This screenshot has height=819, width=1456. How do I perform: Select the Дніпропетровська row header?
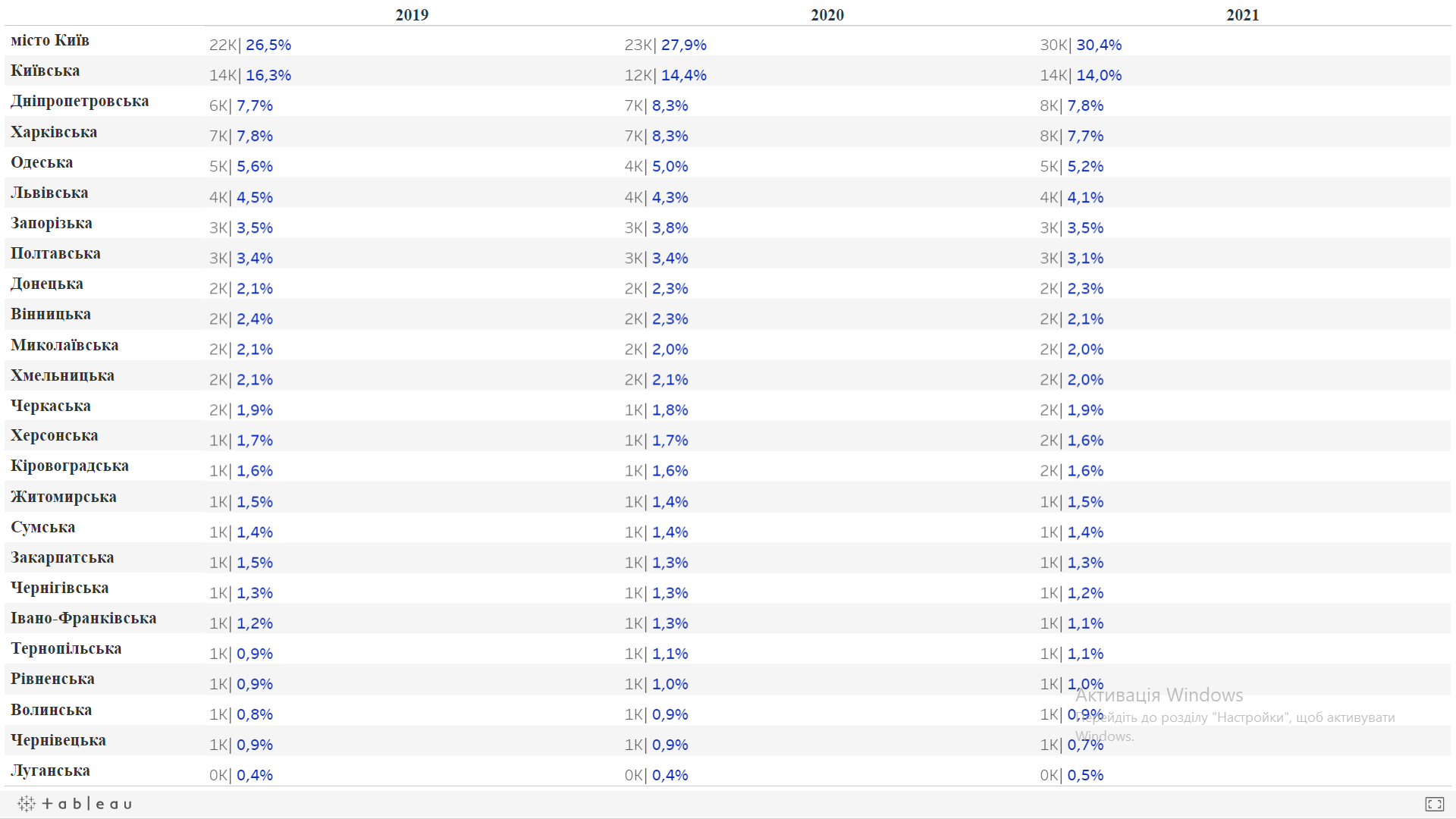click(80, 102)
